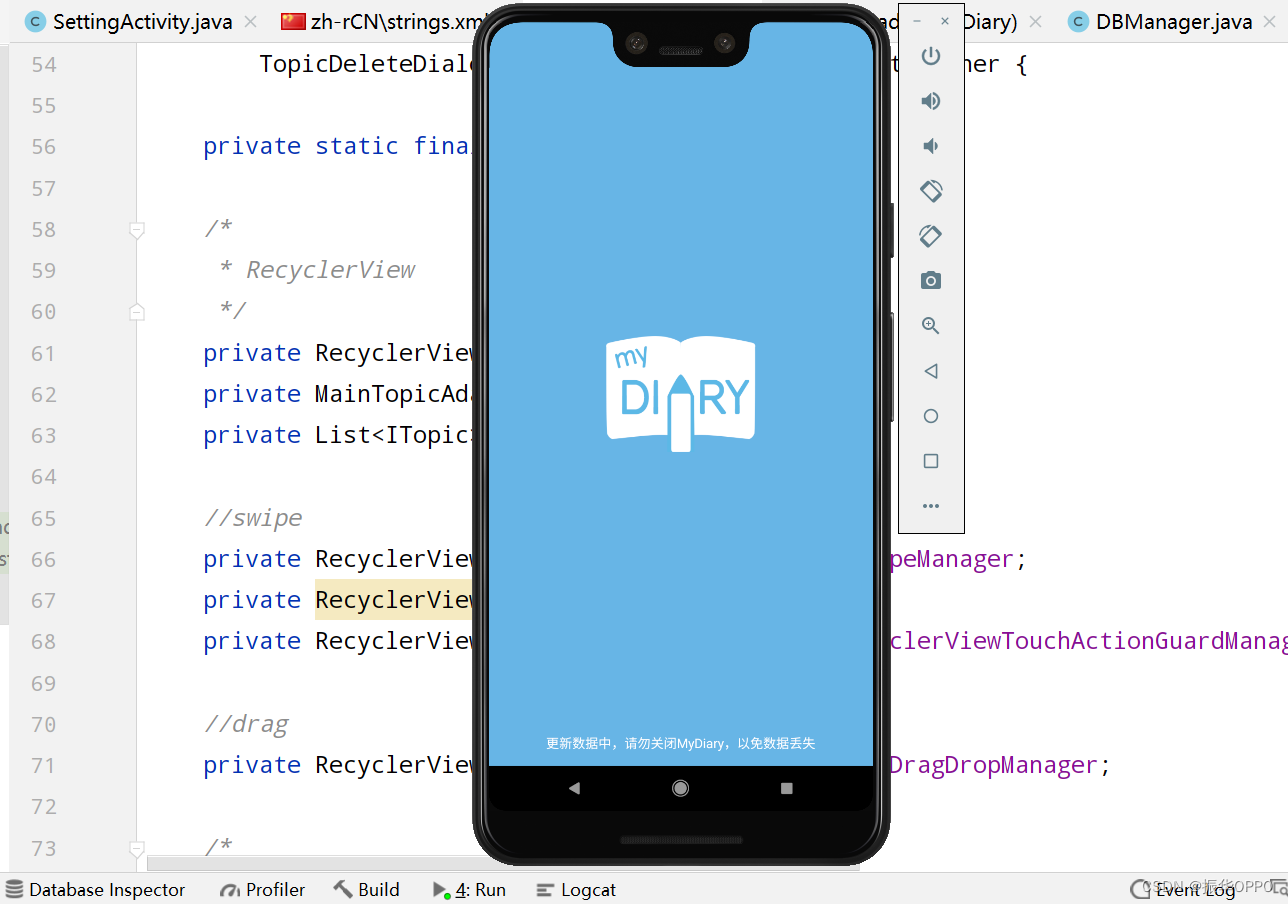Click 'DragDropManager' text on line 71
1288x904 pixels.
point(994,765)
